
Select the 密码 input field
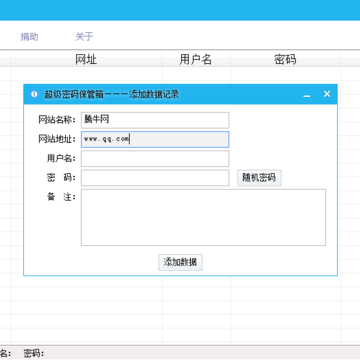click(x=155, y=178)
